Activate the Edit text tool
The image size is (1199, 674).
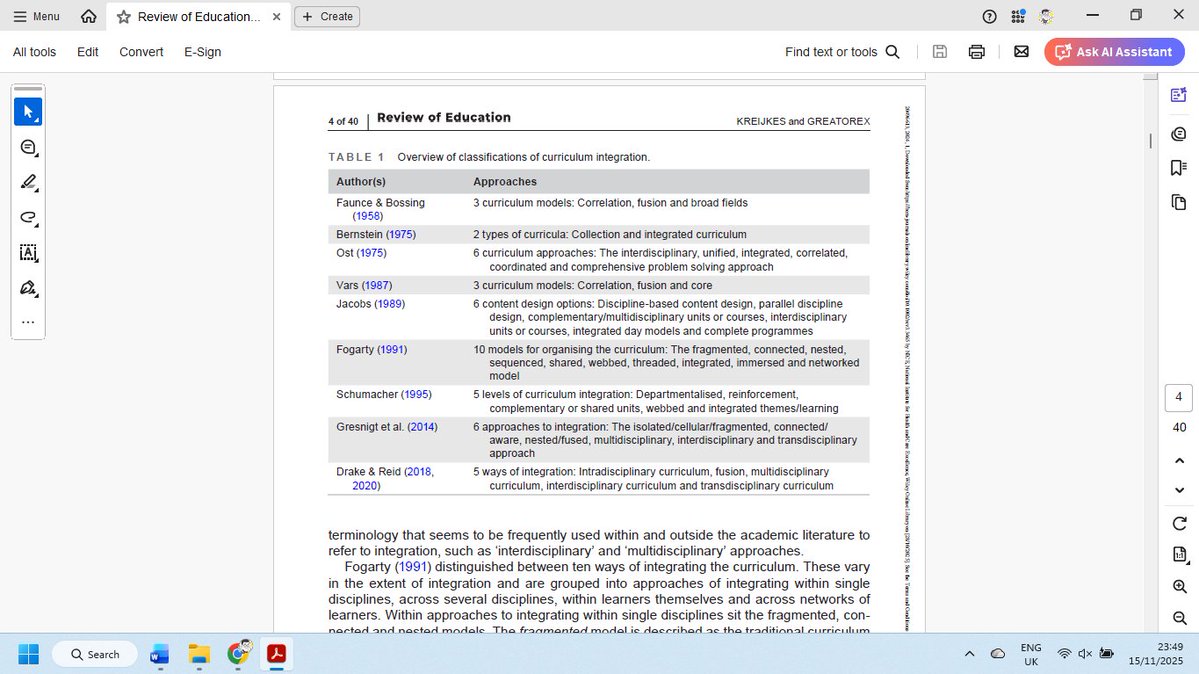[27, 253]
